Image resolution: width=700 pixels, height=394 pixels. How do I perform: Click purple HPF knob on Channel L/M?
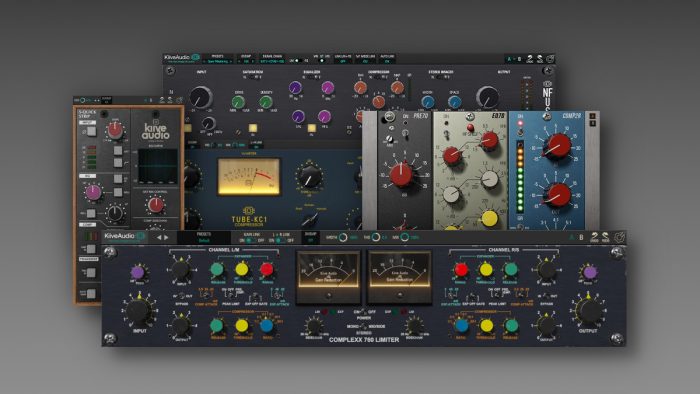click(x=138, y=272)
